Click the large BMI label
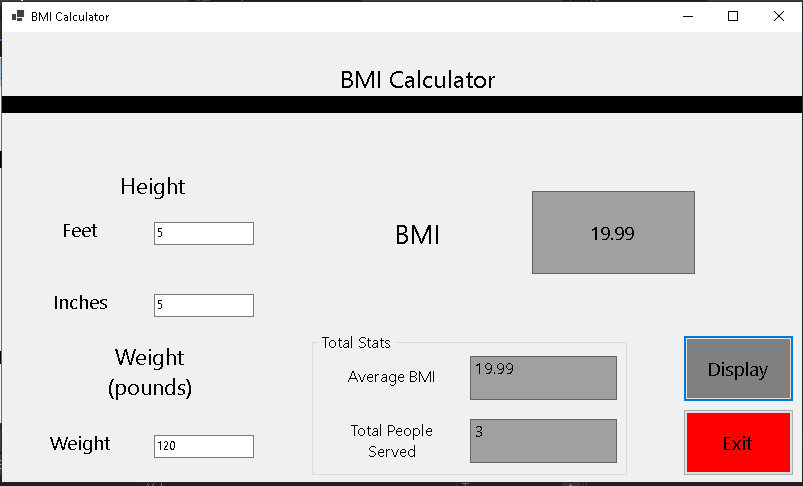 pos(417,235)
